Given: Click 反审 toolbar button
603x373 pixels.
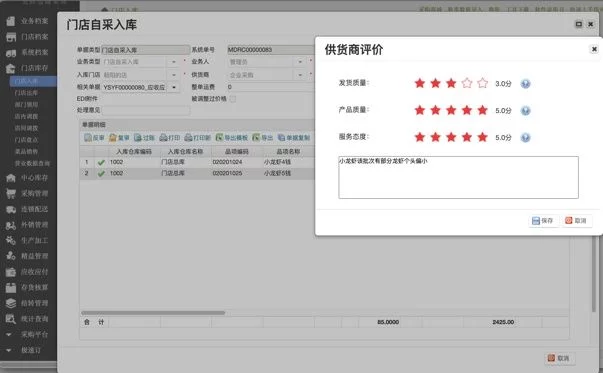Looking at the screenshot, I should (x=95, y=138).
